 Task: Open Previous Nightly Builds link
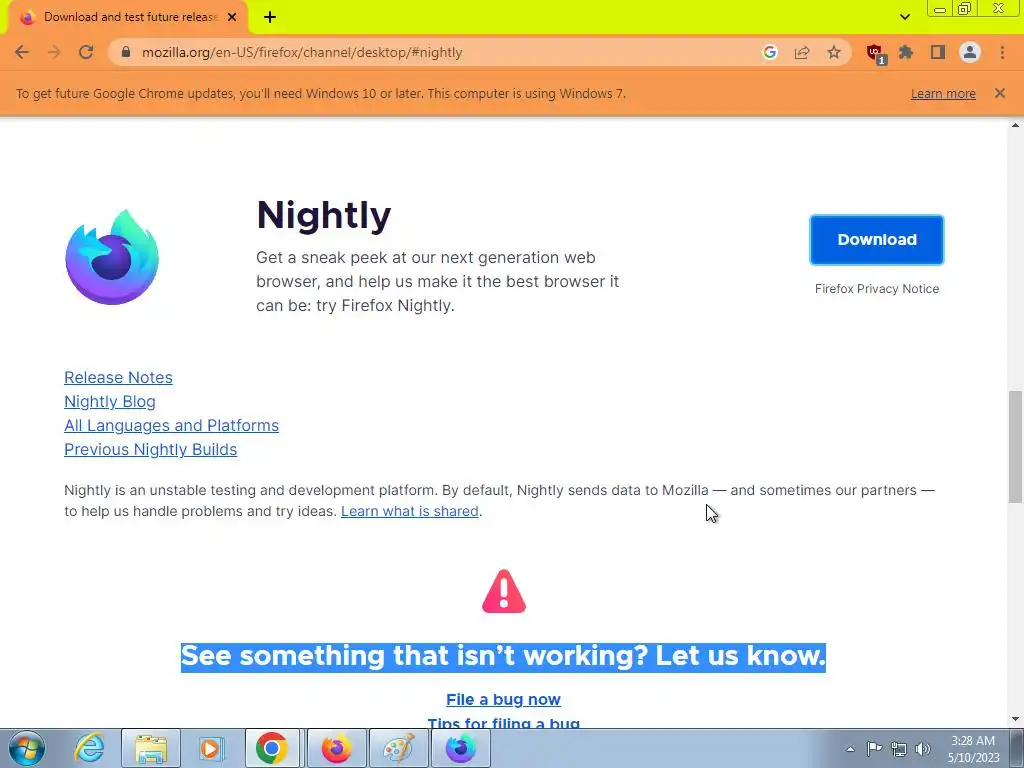pos(150,449)
